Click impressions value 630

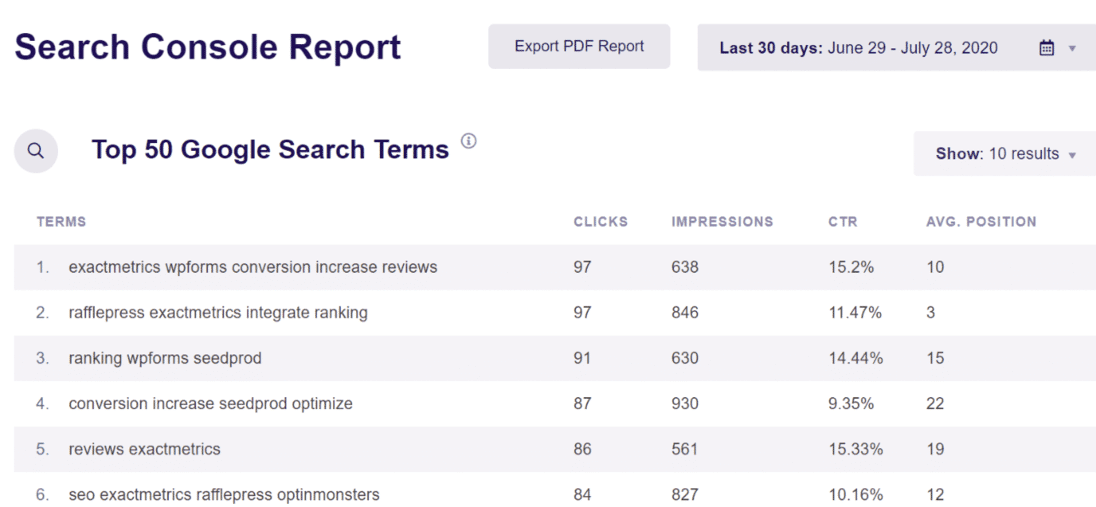tap(685, 358)
